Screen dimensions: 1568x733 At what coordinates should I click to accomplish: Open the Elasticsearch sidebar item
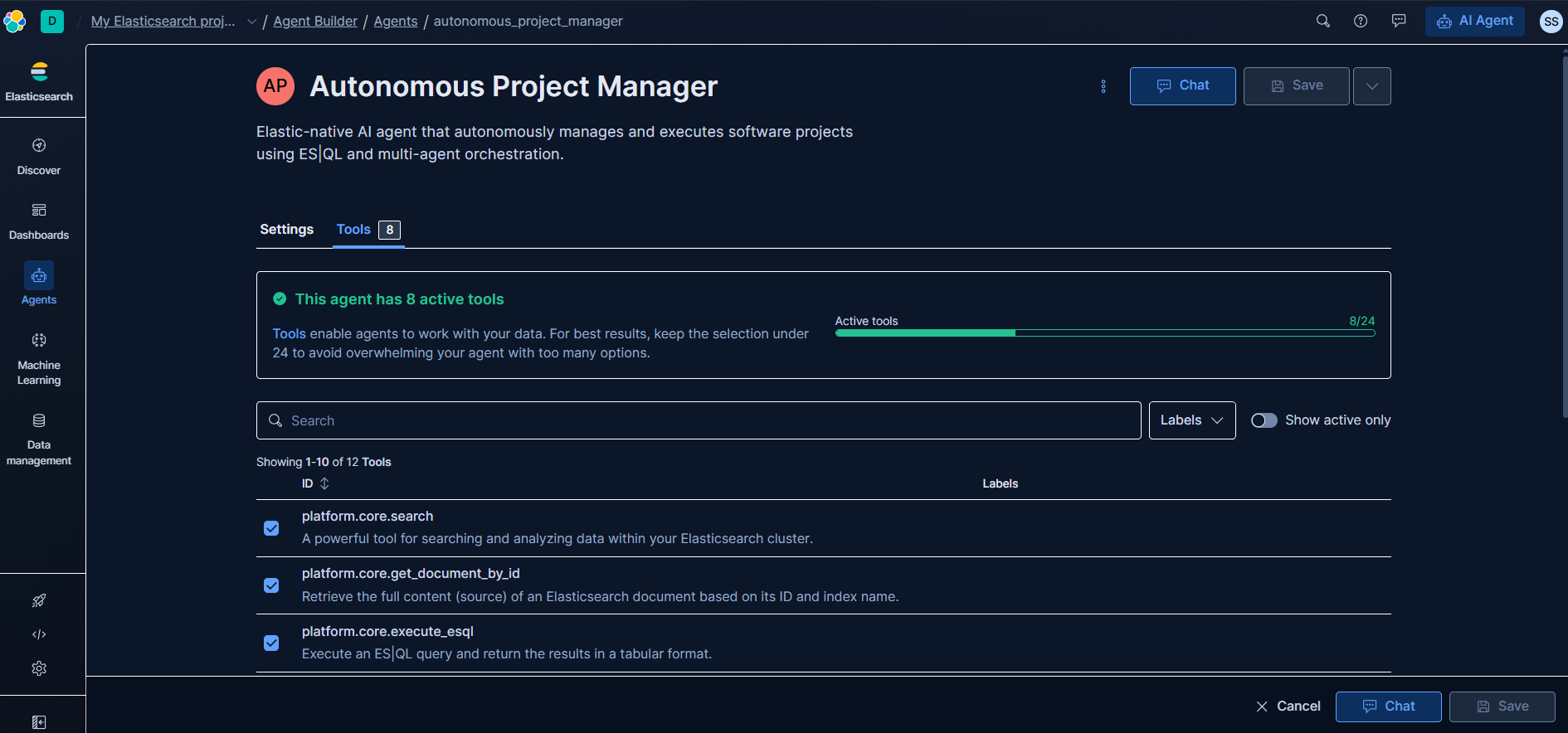(x=39, y=82)
